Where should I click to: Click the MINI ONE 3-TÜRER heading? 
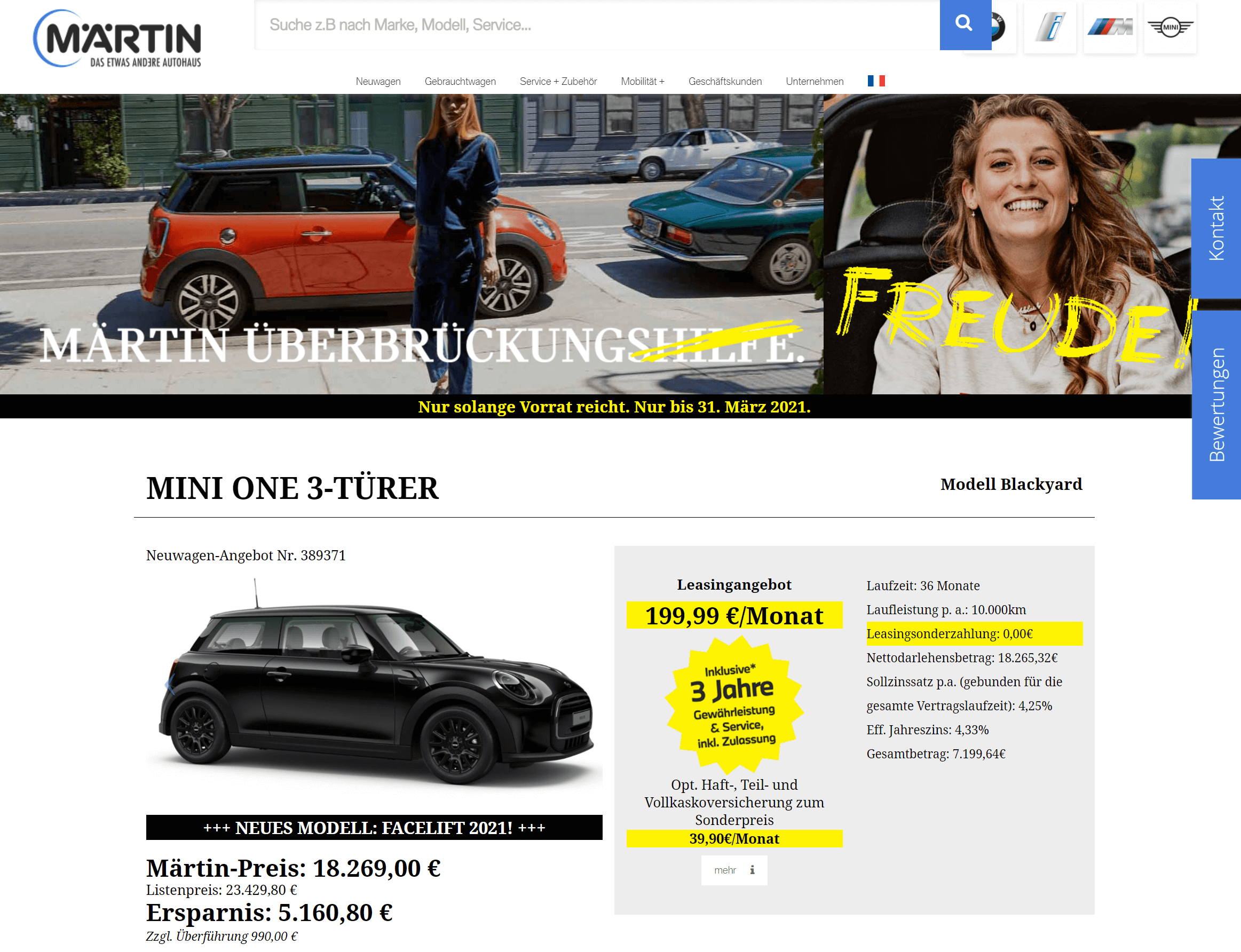(293, 488)
